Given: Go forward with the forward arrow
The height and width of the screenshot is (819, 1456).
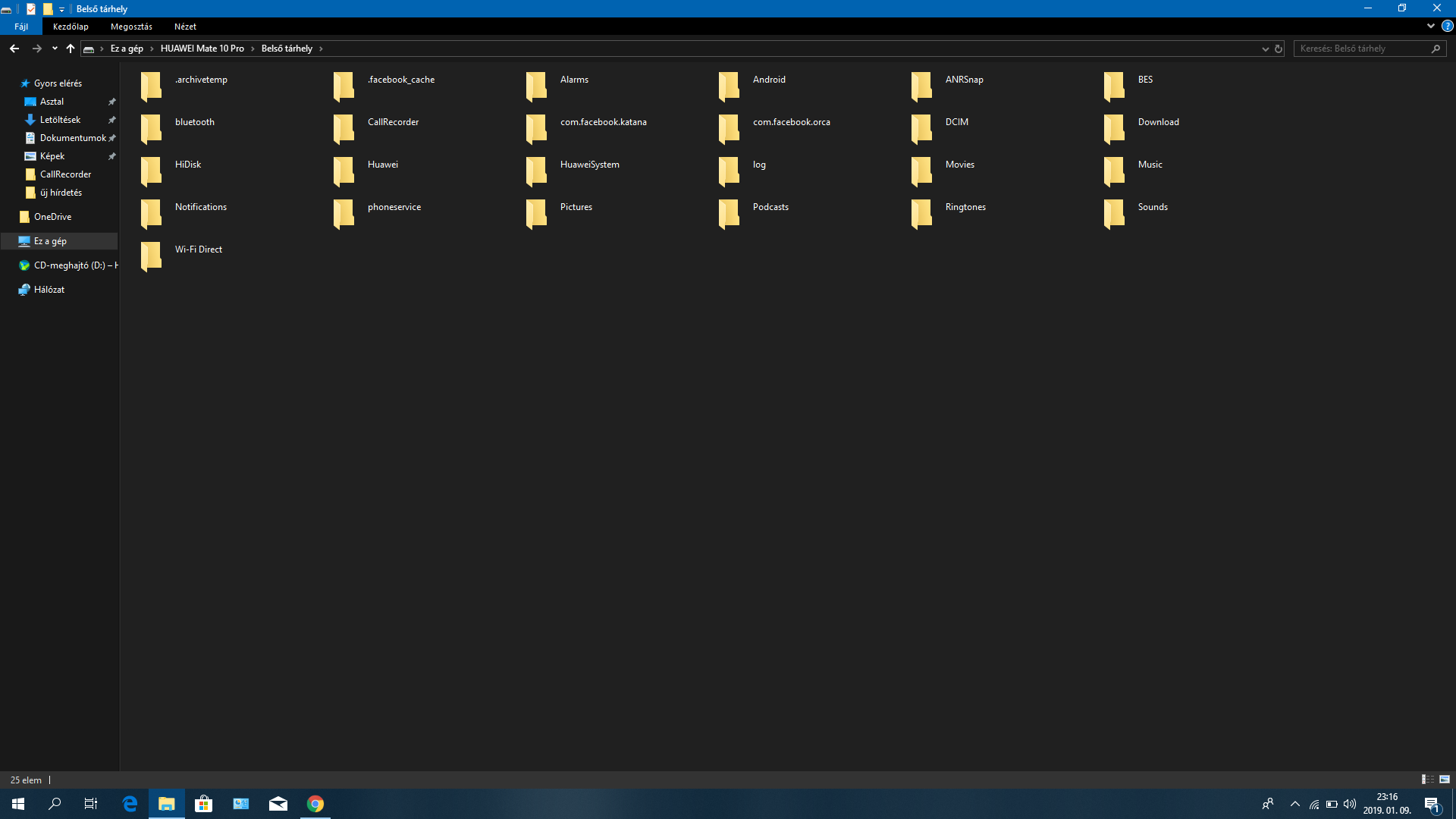Looking at the screenshot, I should click(x=36, y=49).
